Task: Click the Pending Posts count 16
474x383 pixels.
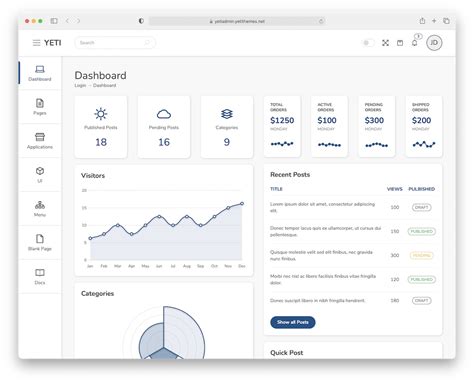Action: pos(164,142)
